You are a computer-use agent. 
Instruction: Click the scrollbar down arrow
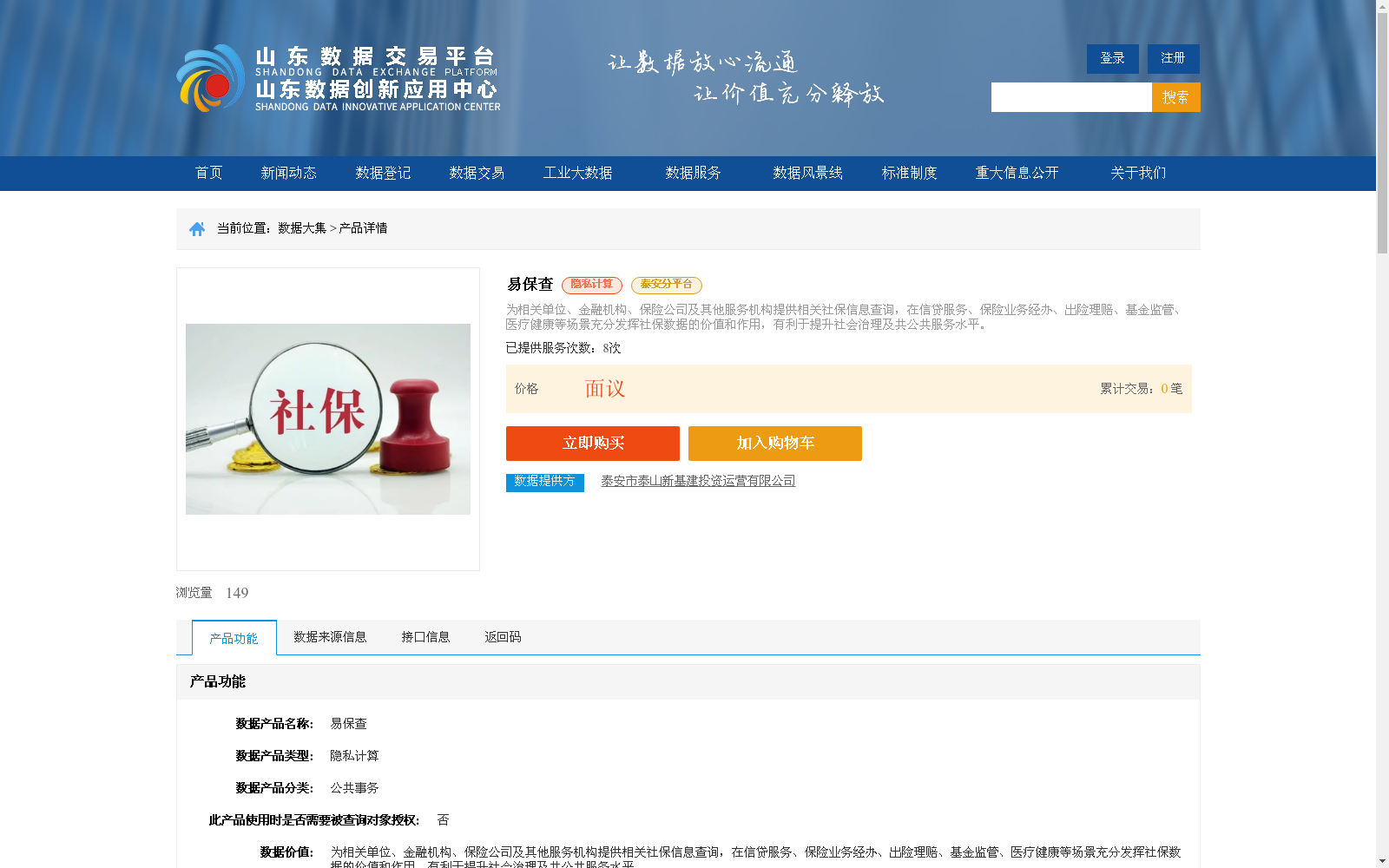click(1382, 862)
